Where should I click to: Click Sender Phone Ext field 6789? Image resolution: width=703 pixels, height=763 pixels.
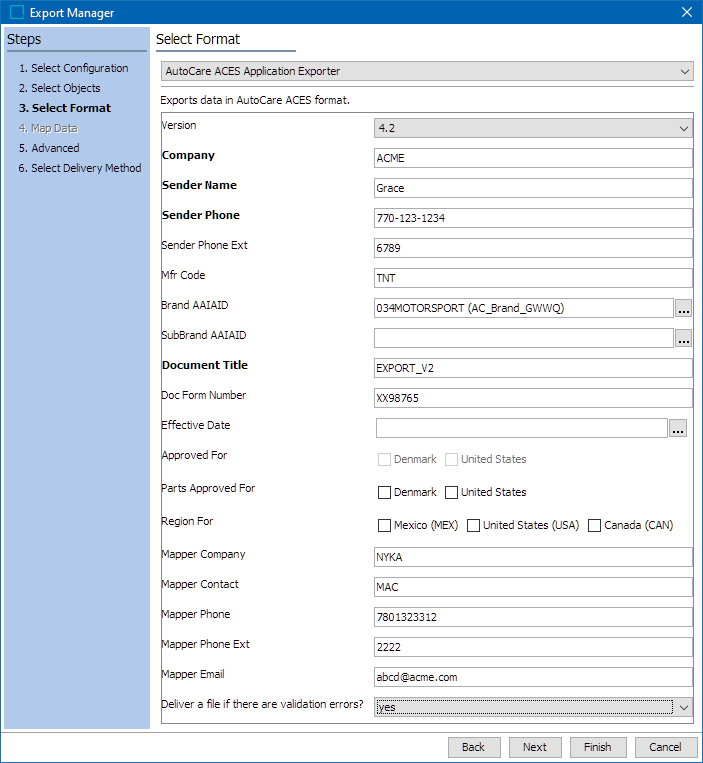point(533,248)
